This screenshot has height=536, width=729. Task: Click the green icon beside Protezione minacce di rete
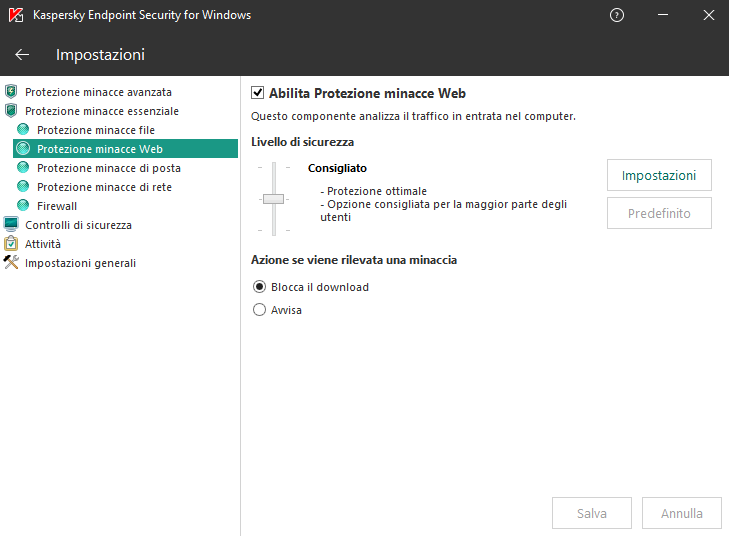(23, 186)
